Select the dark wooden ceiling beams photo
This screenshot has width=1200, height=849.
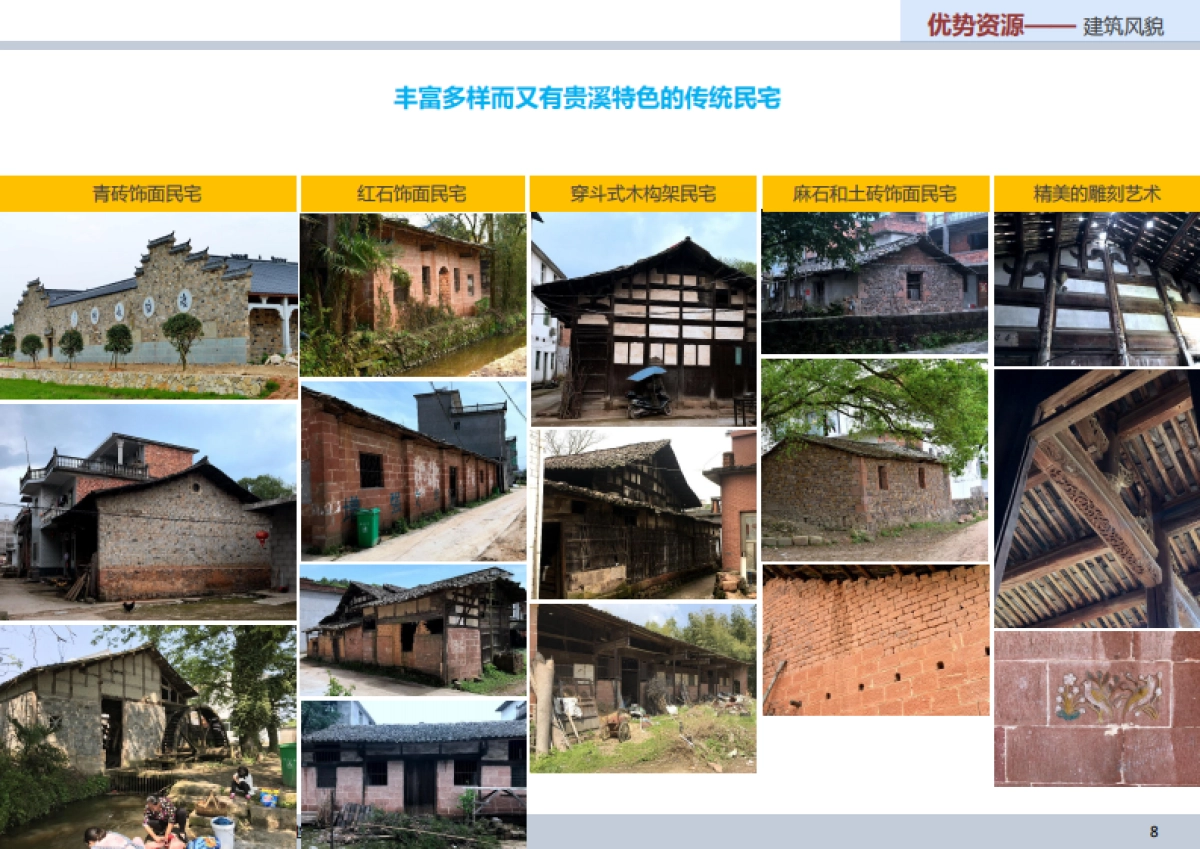[1095, 290]
